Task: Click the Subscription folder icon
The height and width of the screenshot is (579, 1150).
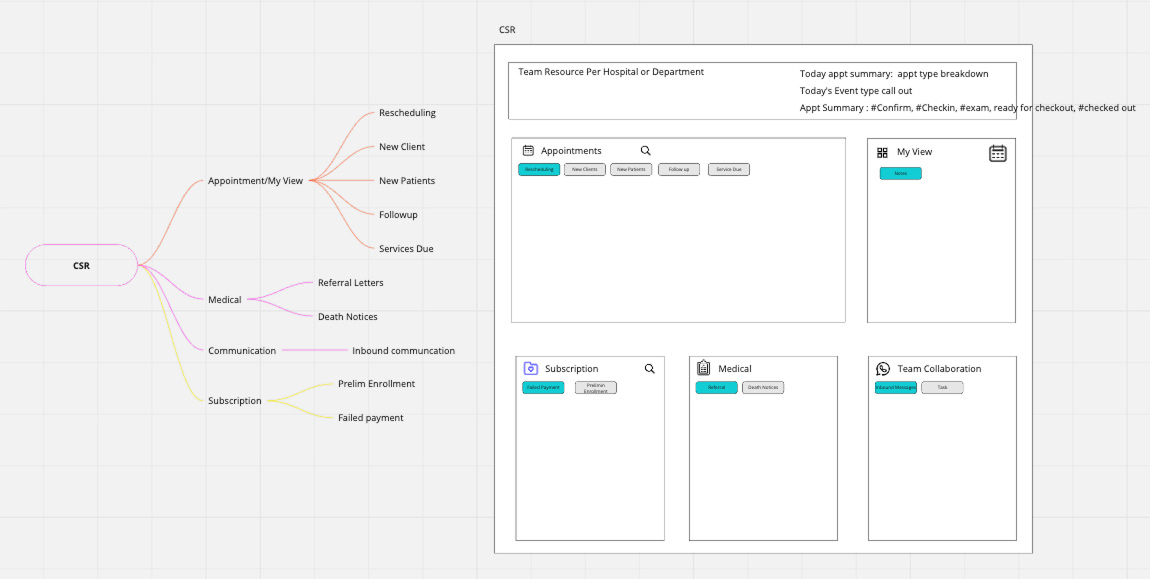Action: coord(530,369)
